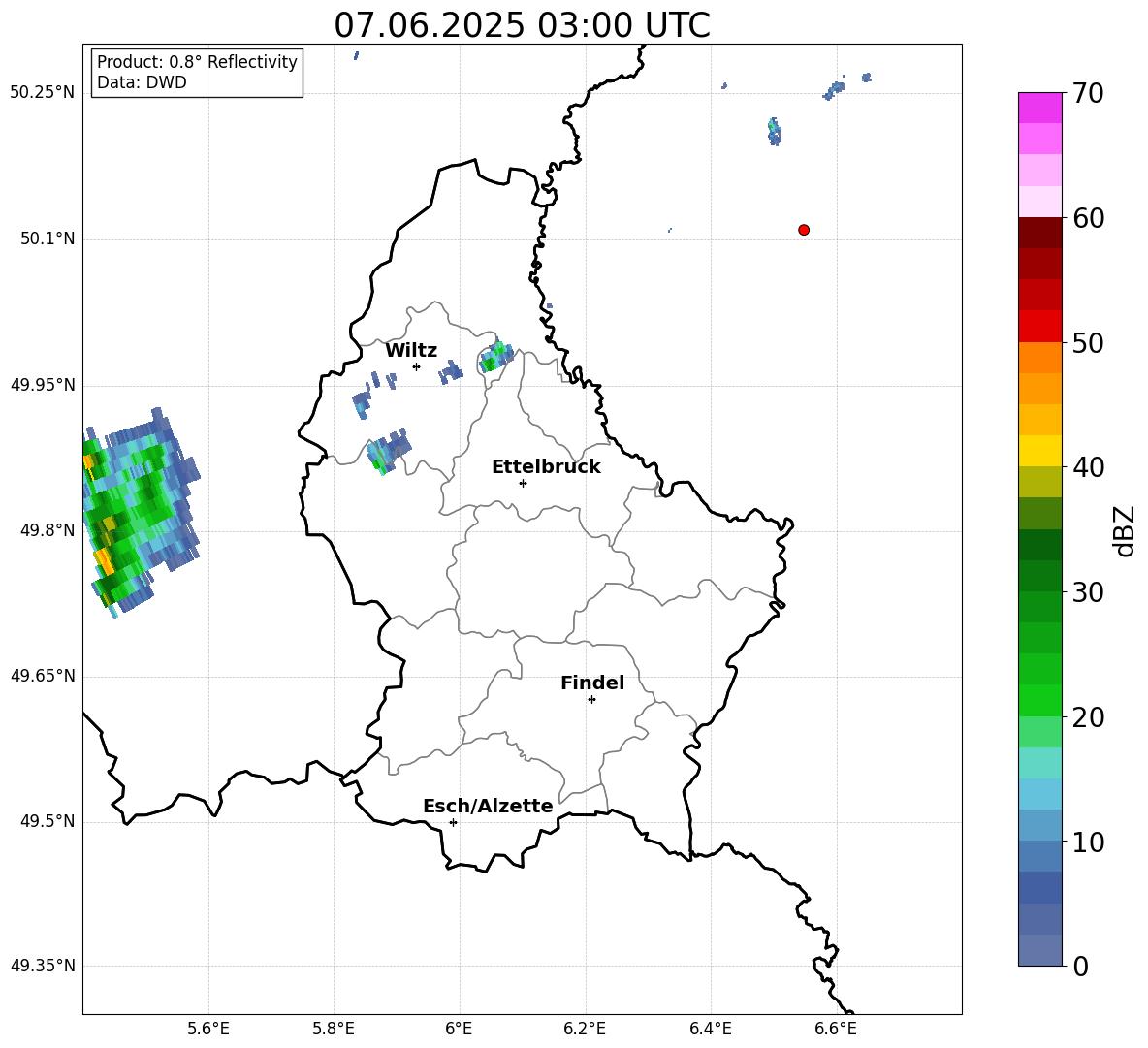Click the cross marker below Ettelbruck
The image size is (1148, 1048).
tap(523, 483)
